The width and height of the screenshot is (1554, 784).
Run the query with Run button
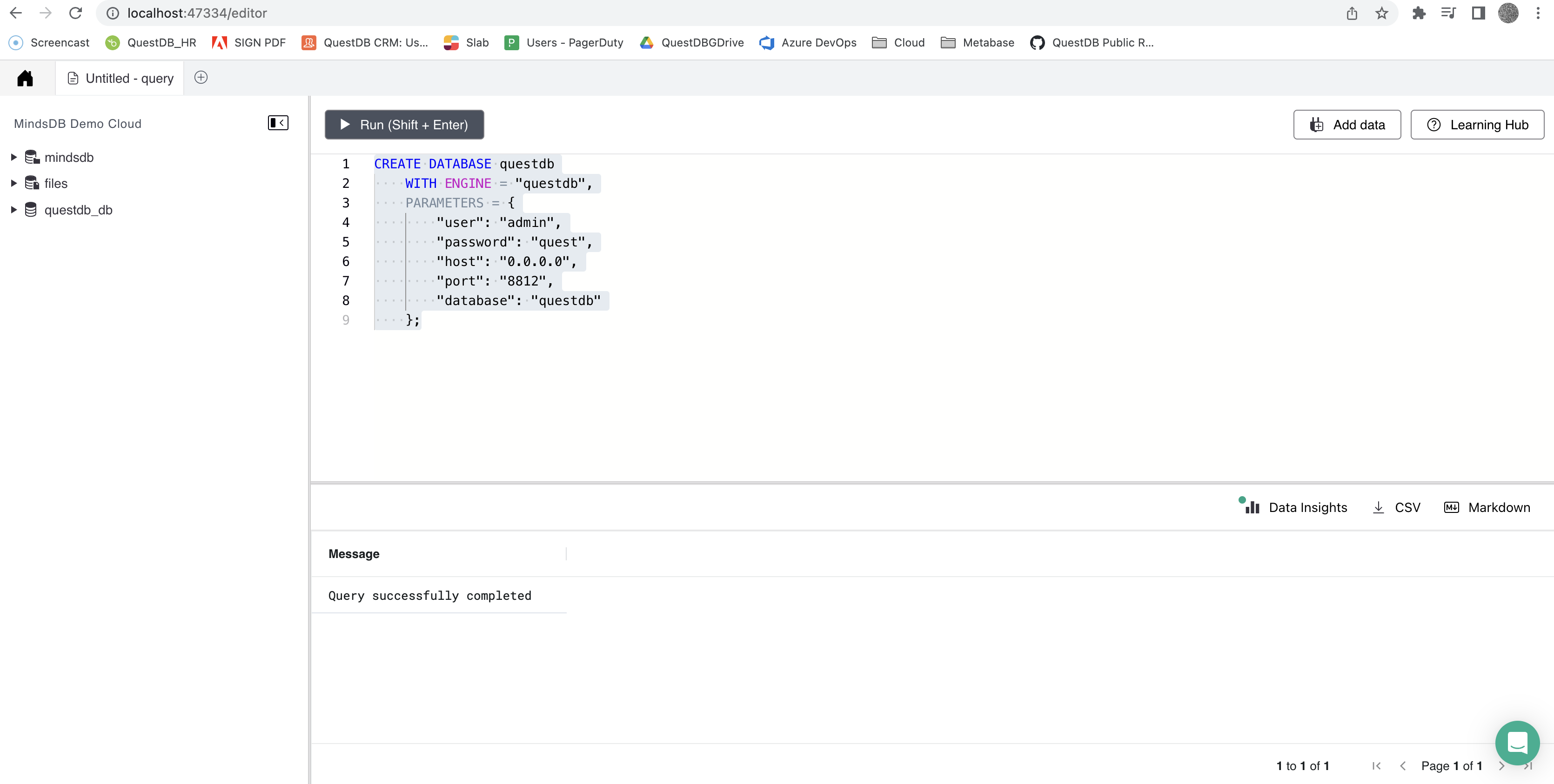click(404, 125)
